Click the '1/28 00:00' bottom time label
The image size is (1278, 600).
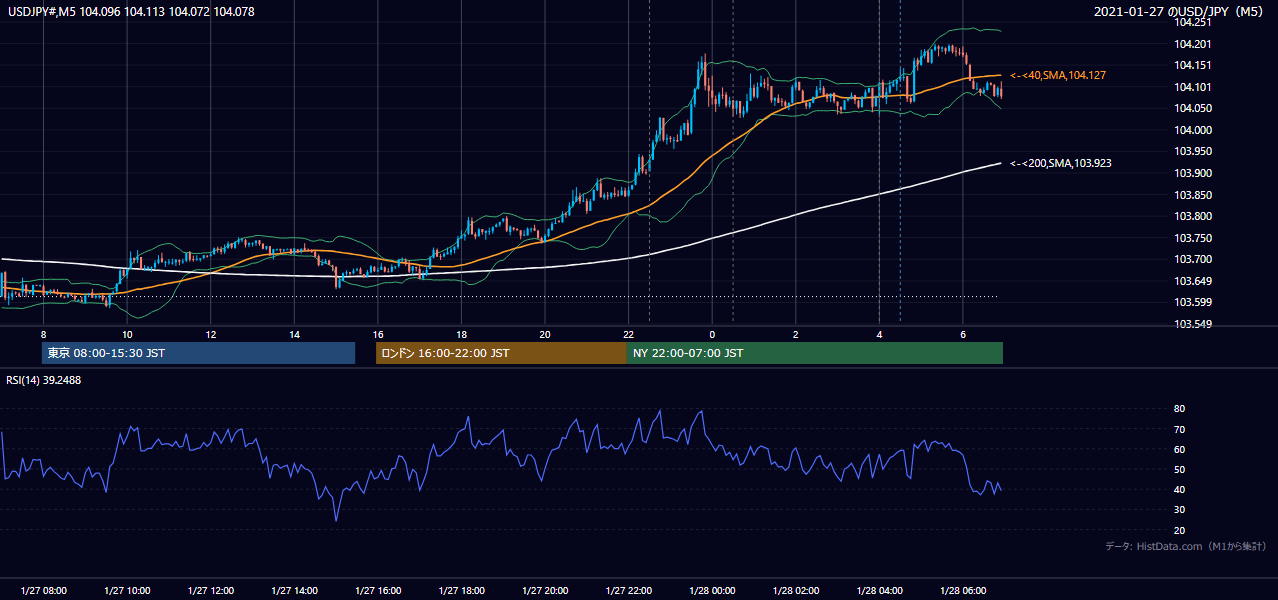click(711, 591)
